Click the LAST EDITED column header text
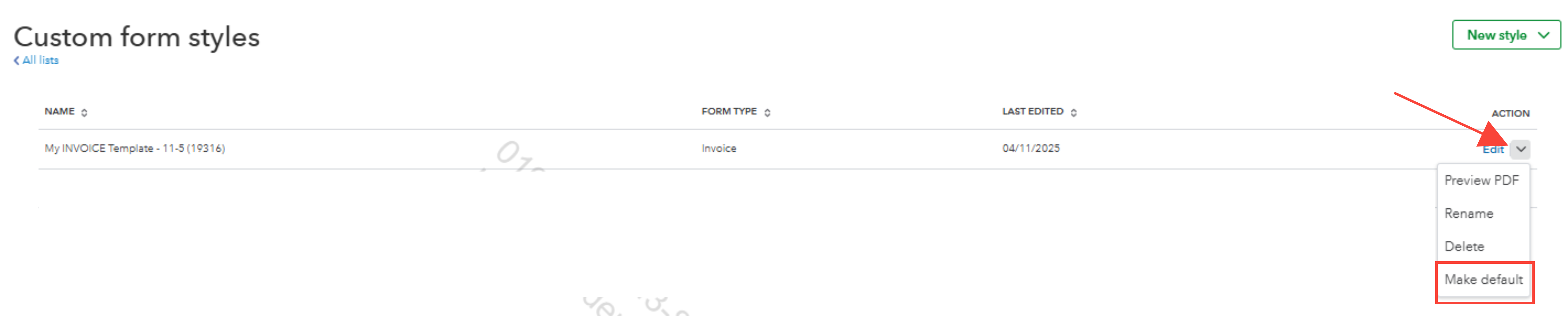This screenshot has width=1568, height=316. point(1032,111)
